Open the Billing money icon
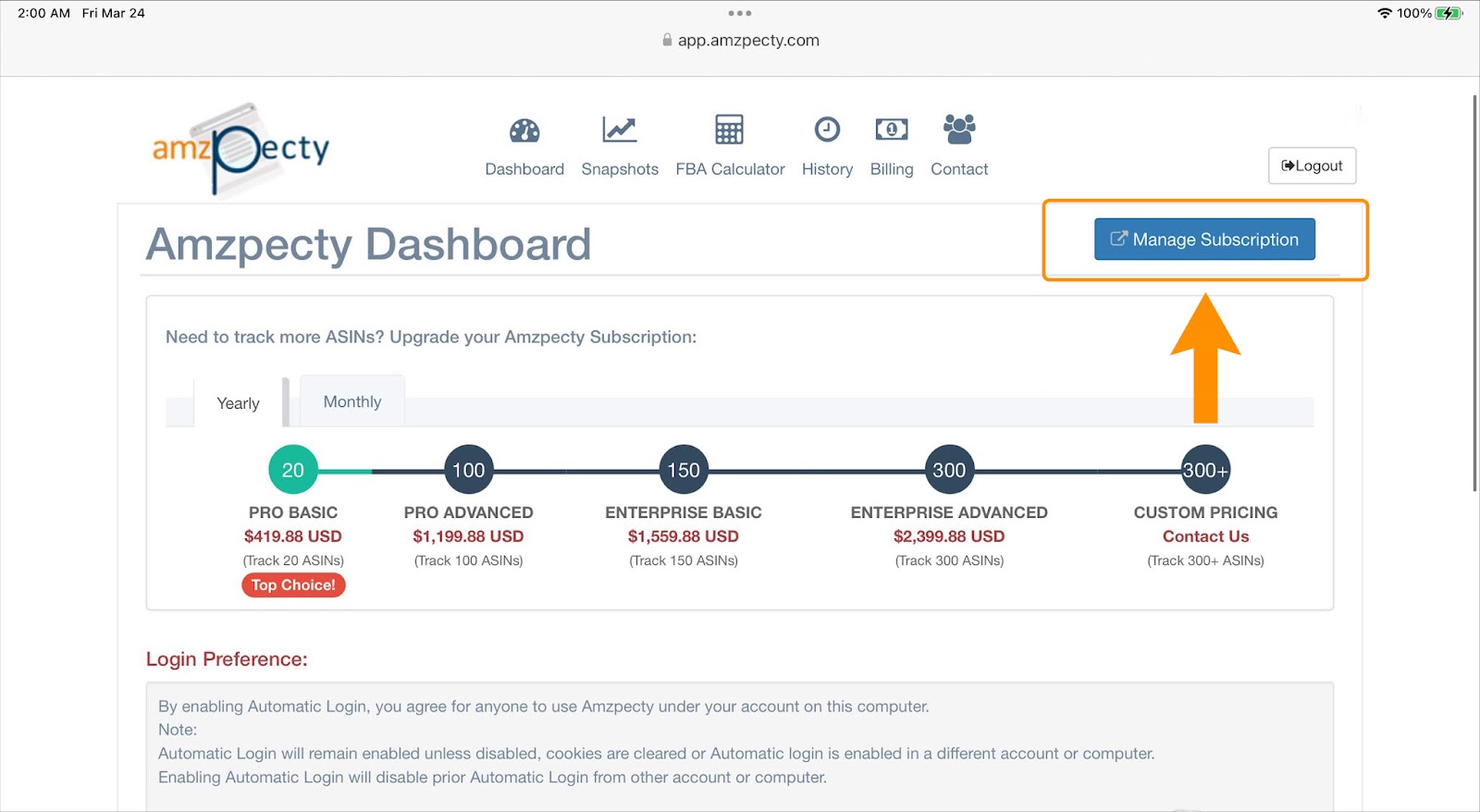The width and height of the screenshot is (1480, 812). click(892, 129)
